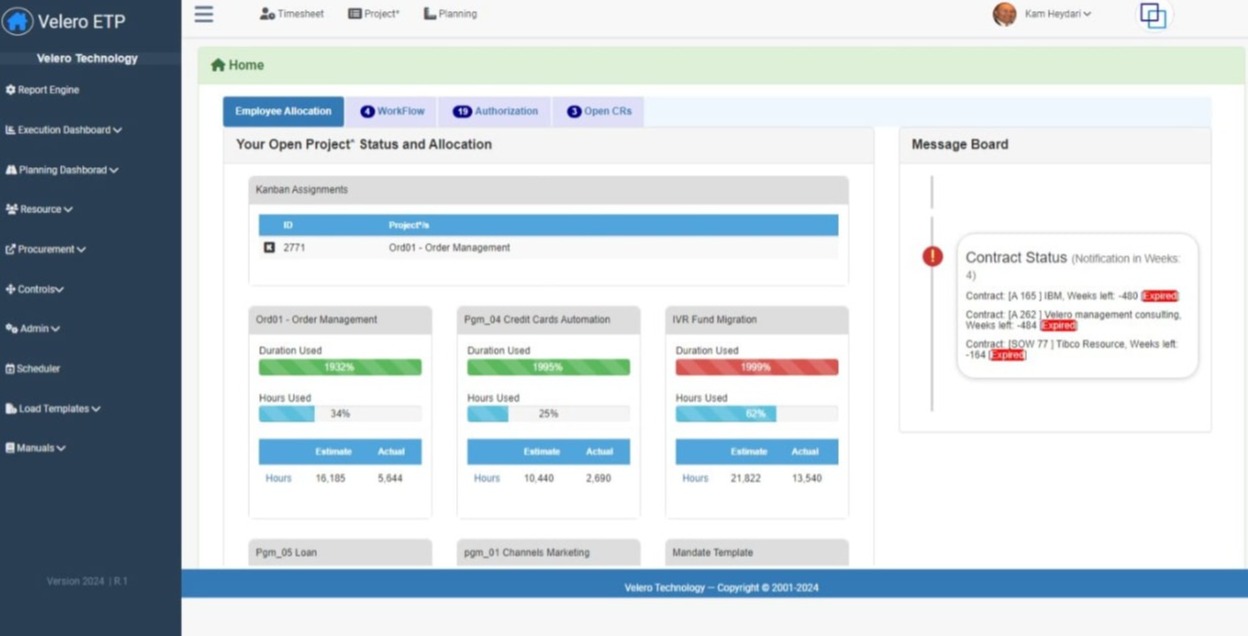The width and height of the screenshot is (1248, 636).
Task: Open the Kam Heydari user dropdown
Action: [1058, 14]
